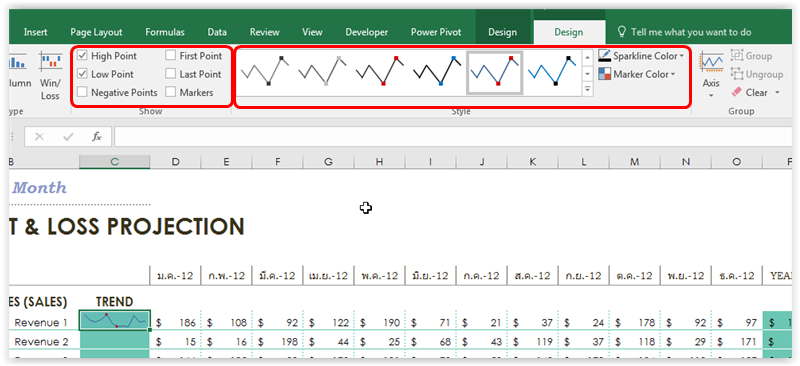Choose gray line with black markers style
Screen dimensions: 800x366
(265, 71)
